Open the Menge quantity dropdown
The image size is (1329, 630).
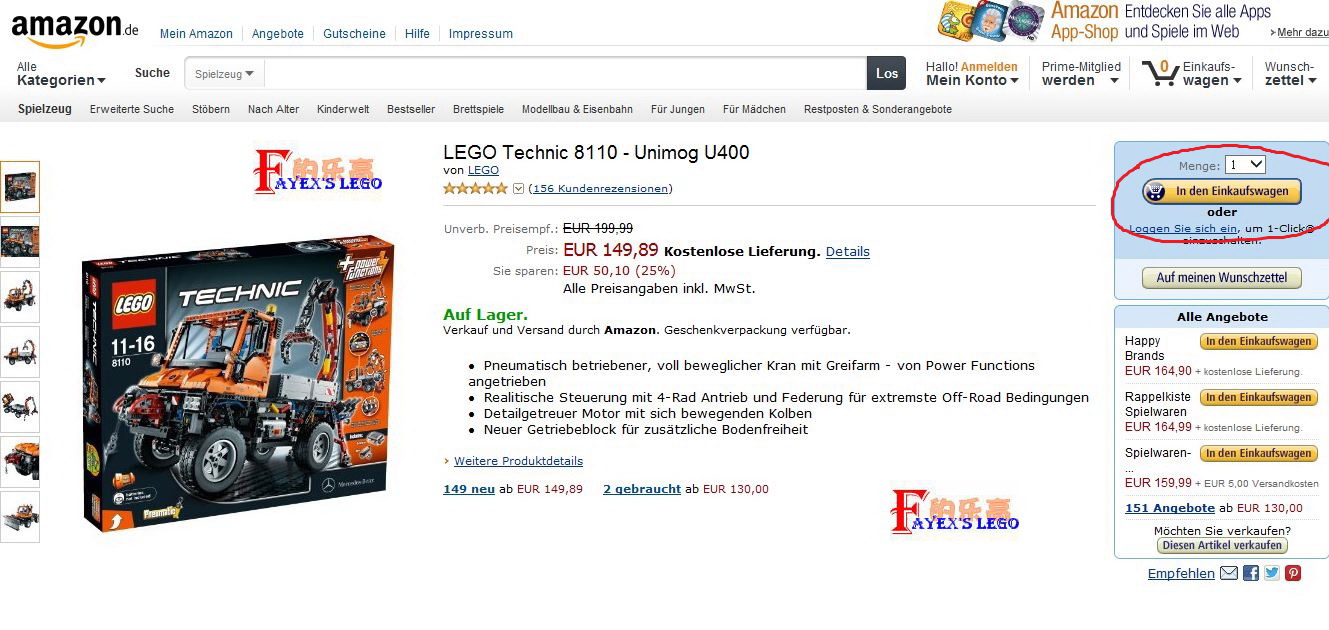click(1245, 165)
